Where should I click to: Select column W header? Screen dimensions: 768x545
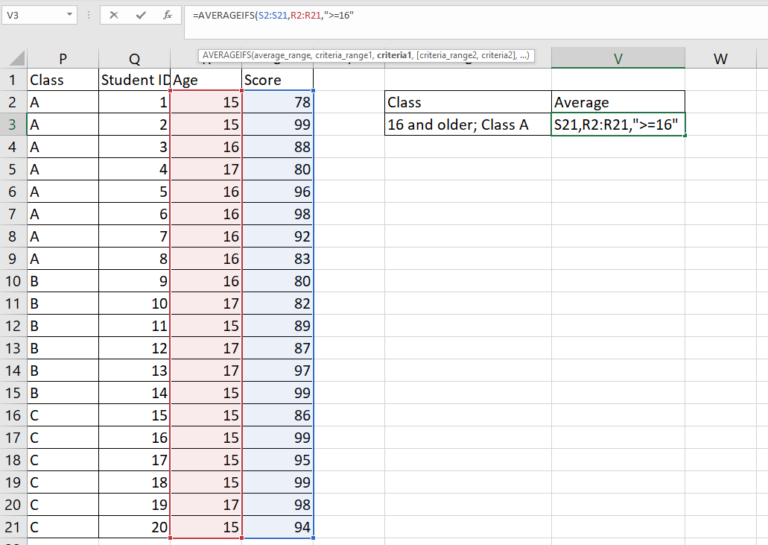tap(720, 59)
